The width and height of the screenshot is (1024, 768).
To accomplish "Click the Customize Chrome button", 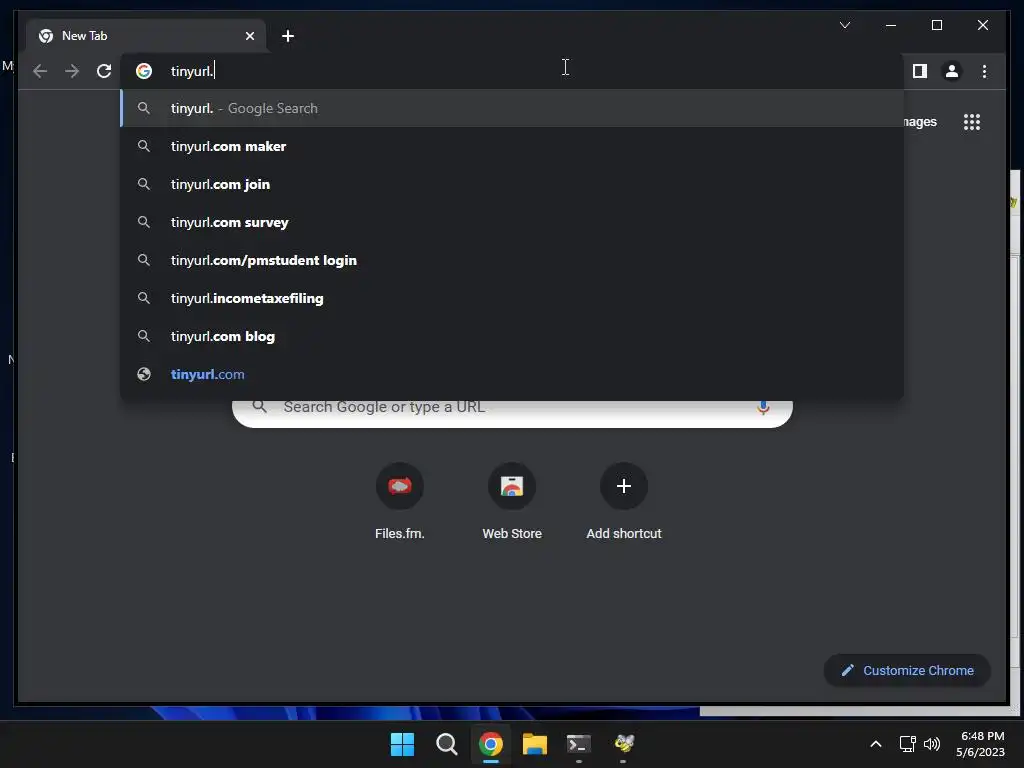I will tap(907, 671).
